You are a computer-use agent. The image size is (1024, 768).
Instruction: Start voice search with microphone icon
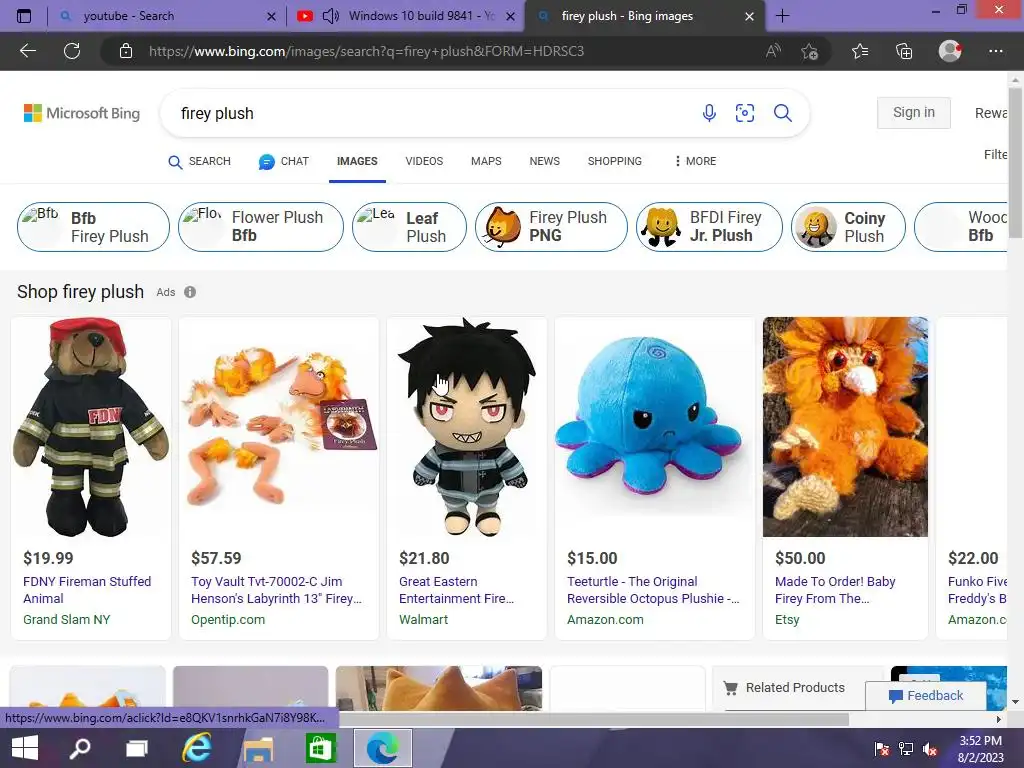coord(709,113)
